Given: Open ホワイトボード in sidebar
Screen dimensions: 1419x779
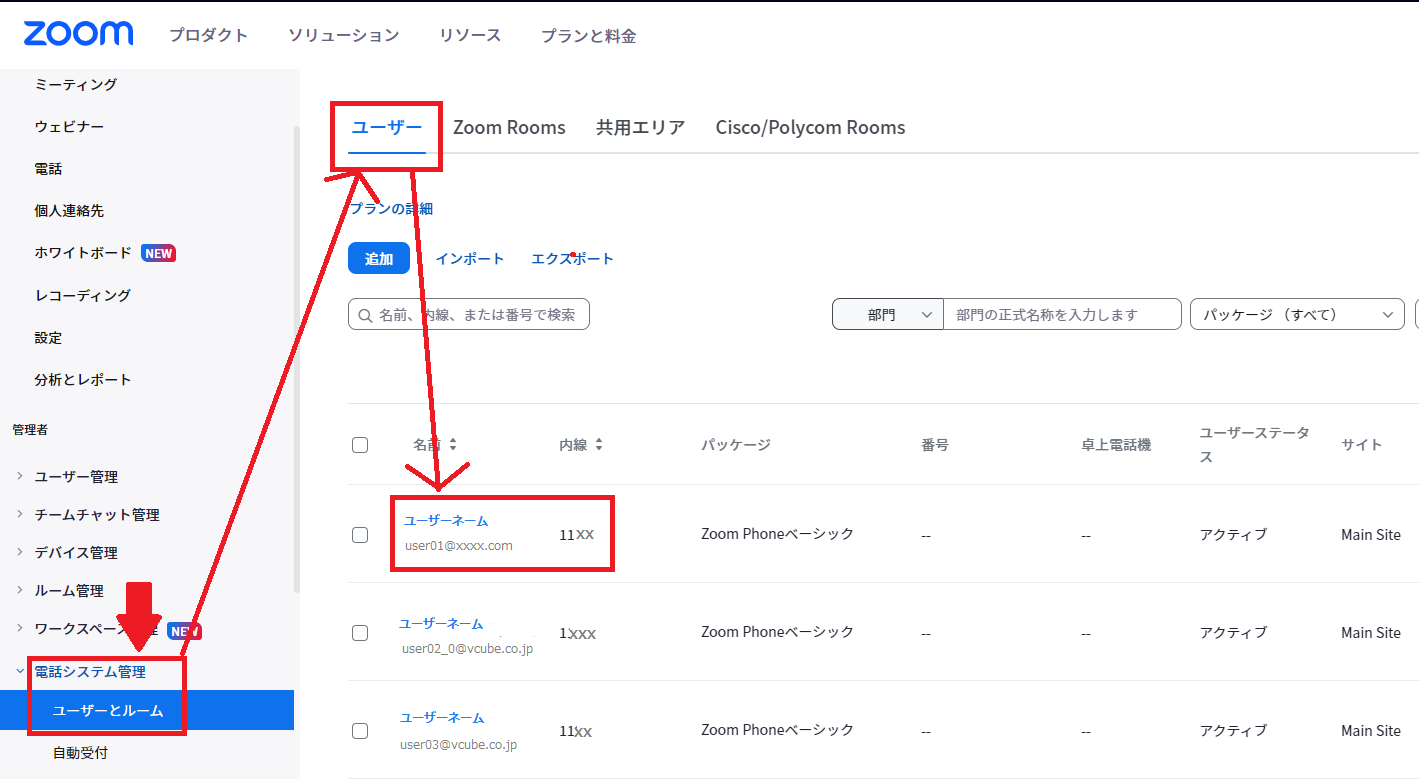Looking at the screenshot, I should pyautogui.click(x=83, y=253).
